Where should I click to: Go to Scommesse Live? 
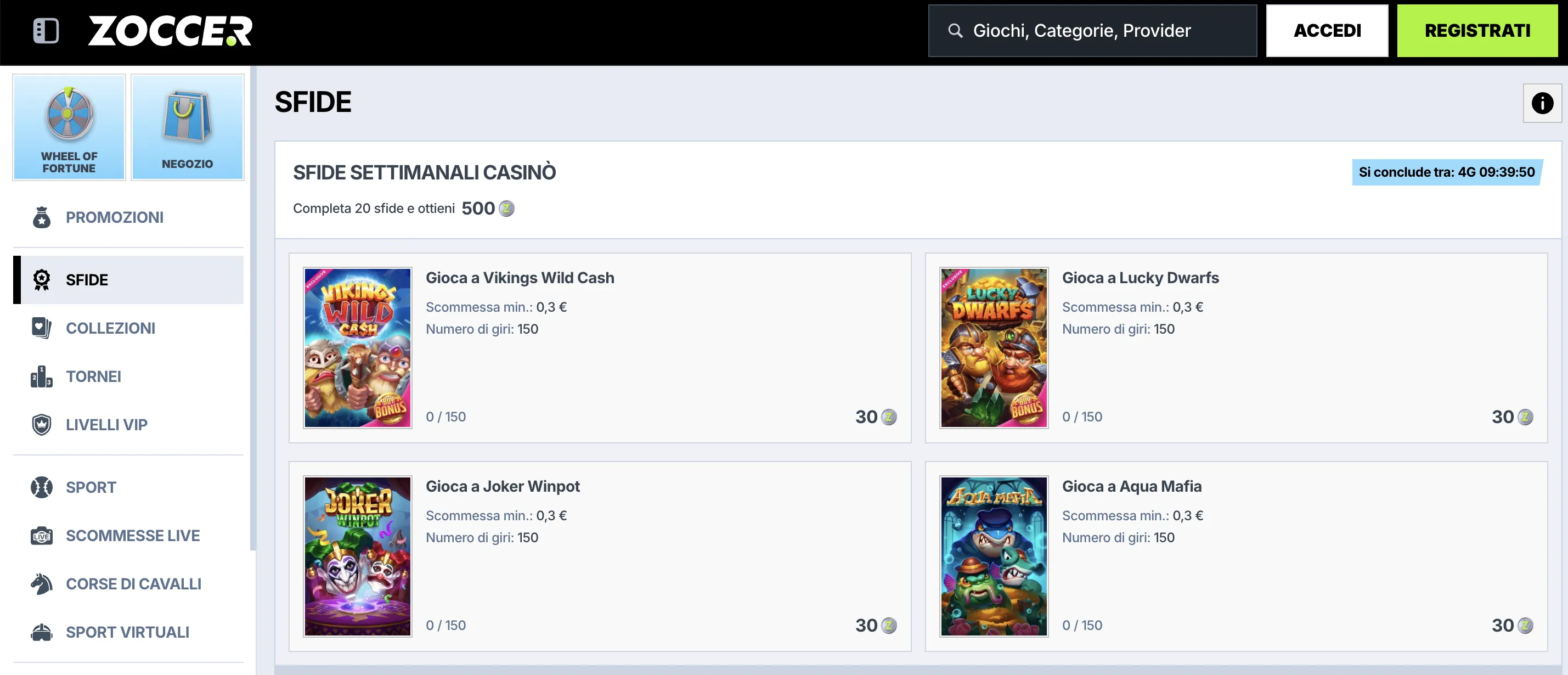tap(128, 536)
